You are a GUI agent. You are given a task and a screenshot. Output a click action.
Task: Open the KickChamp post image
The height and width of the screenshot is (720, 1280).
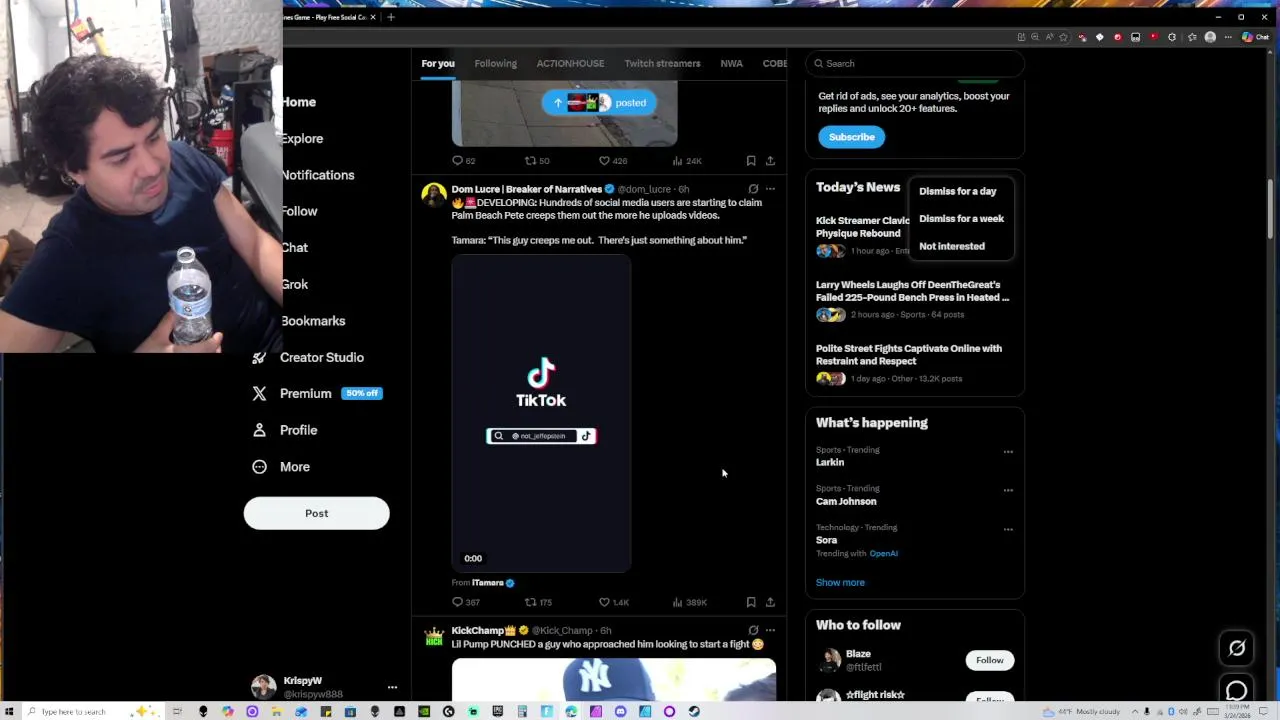(x=614, y=679)
